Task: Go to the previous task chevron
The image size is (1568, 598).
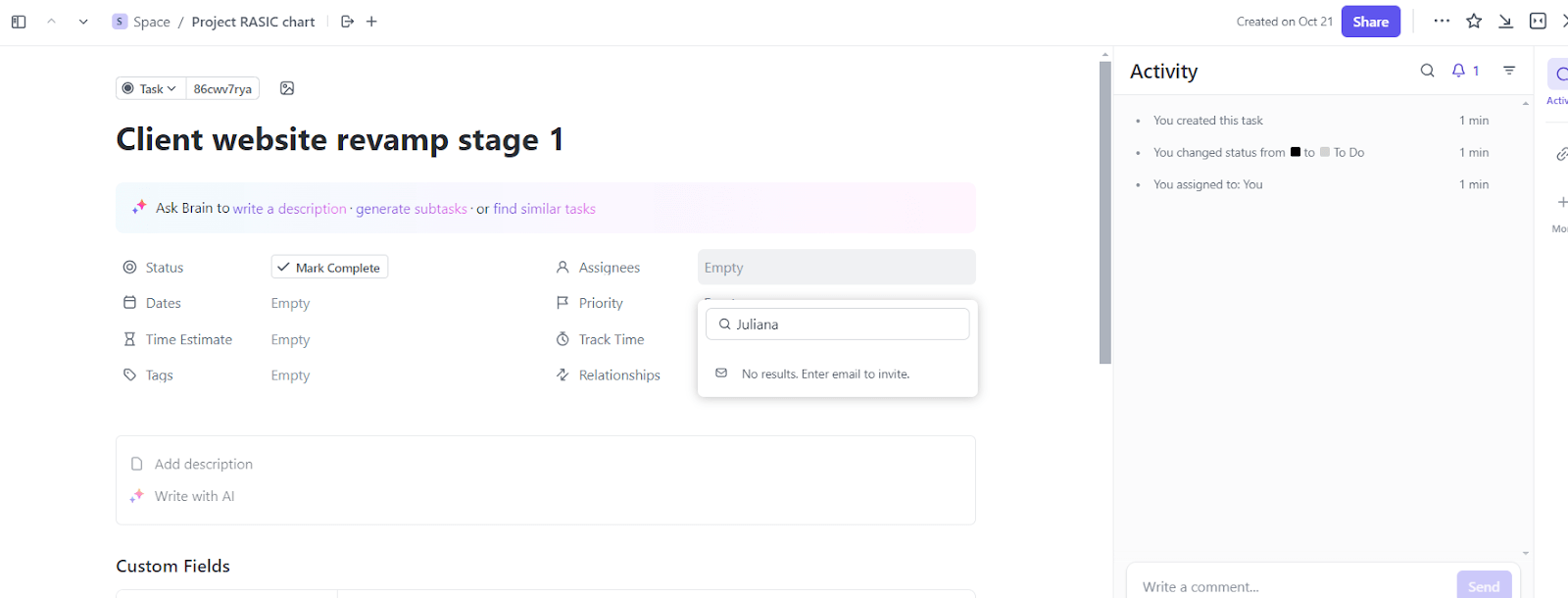Action: [x=51, y=22]
